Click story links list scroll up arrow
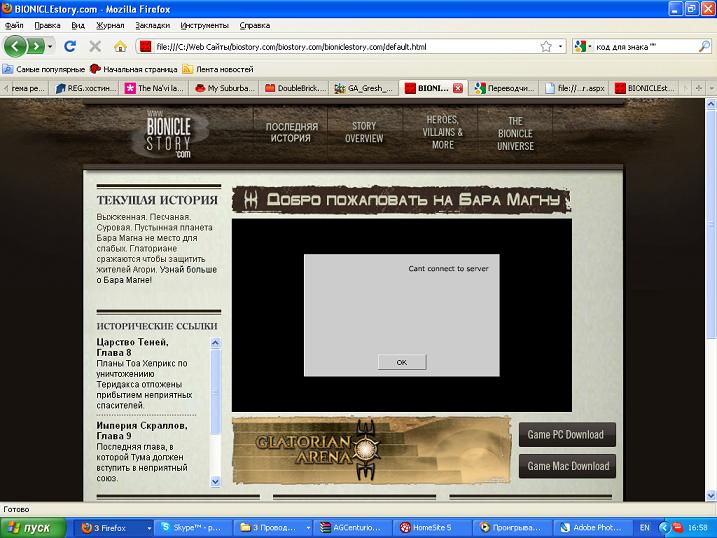This screenshot has width=717, height=538. (215, 343)
